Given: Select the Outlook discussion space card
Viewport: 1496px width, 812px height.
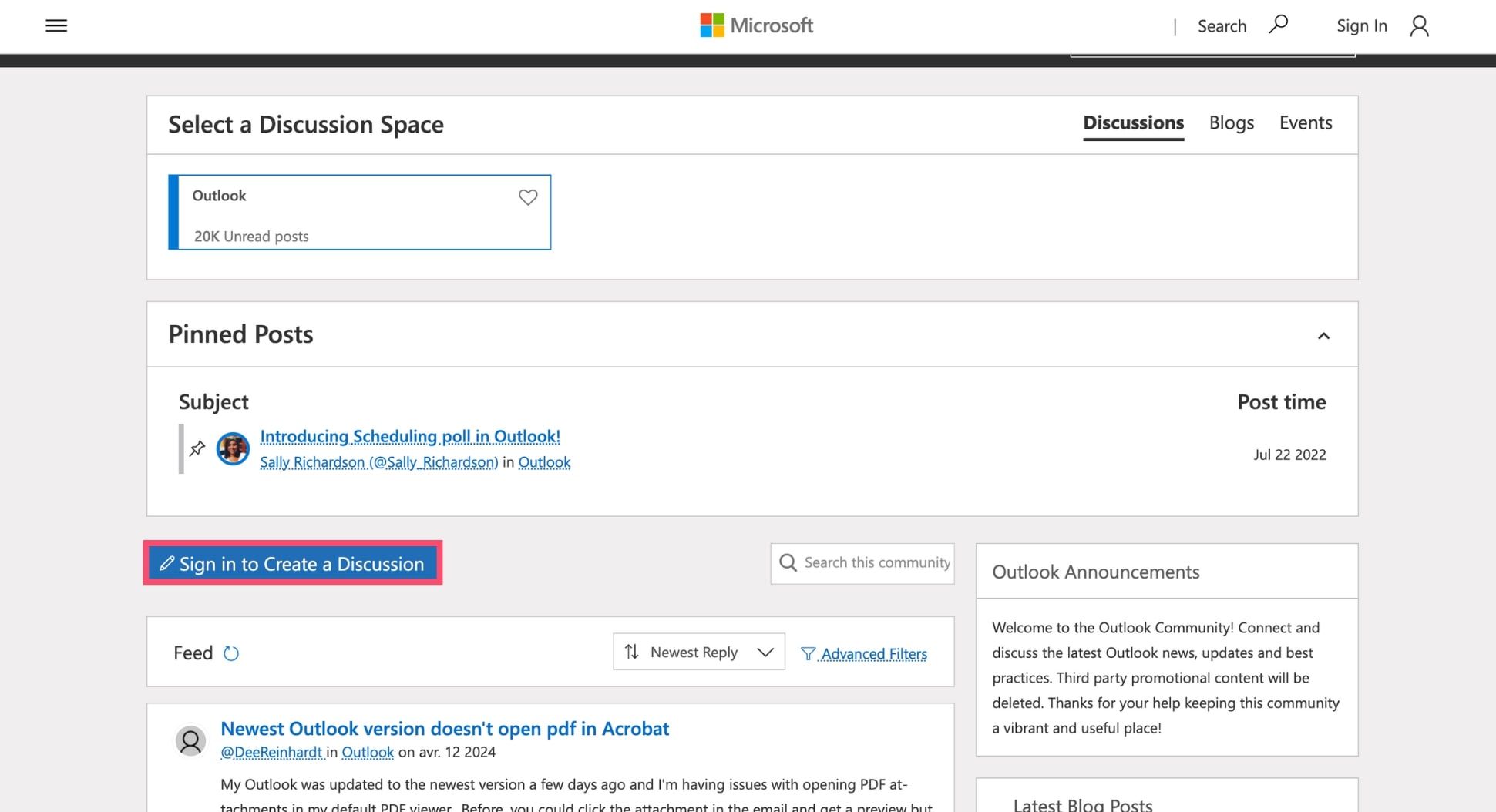Looking at the screenshot, I should [x=360, y=212].
